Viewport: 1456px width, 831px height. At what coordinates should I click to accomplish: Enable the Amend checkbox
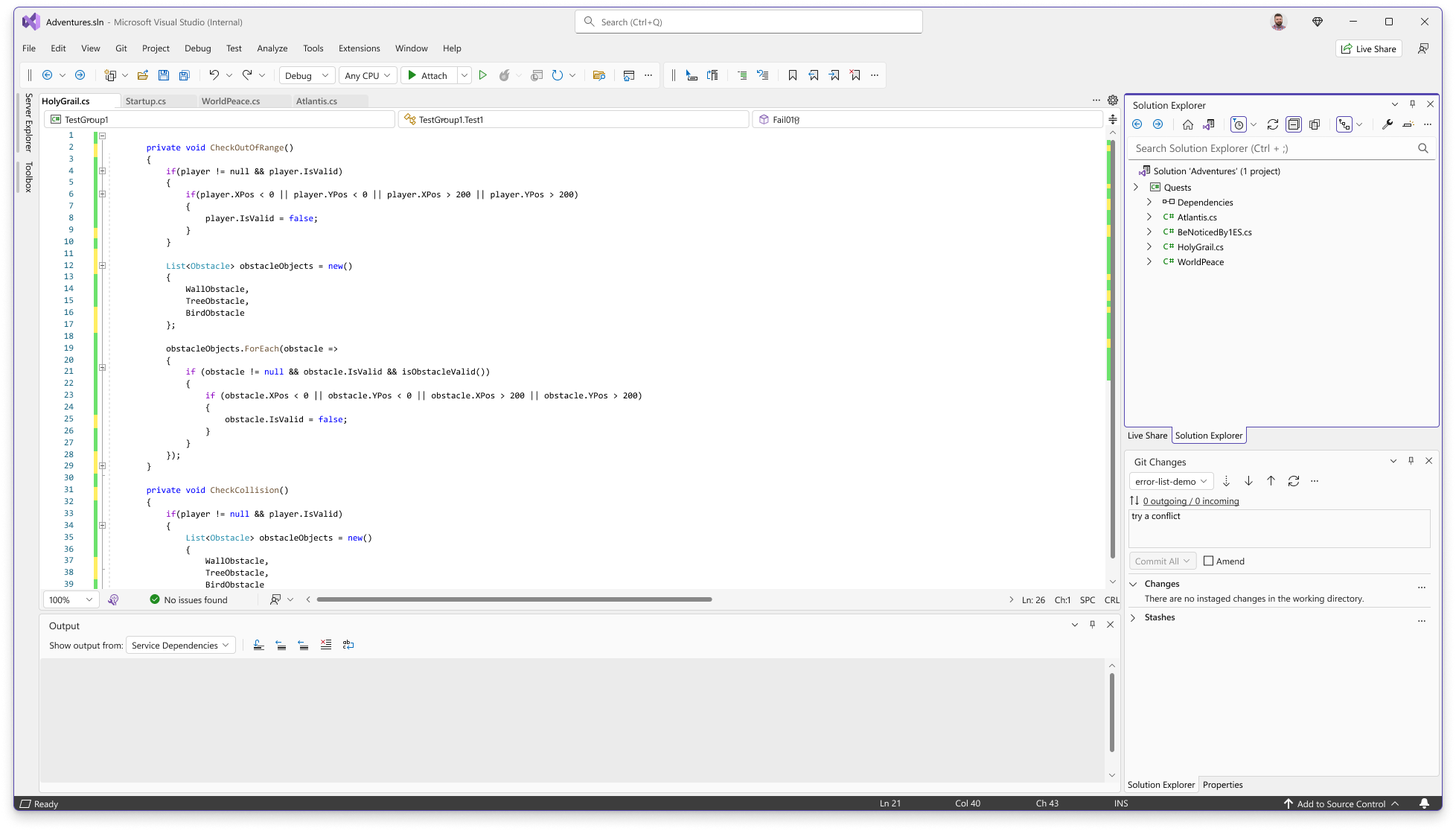(x=1208, y=561)
